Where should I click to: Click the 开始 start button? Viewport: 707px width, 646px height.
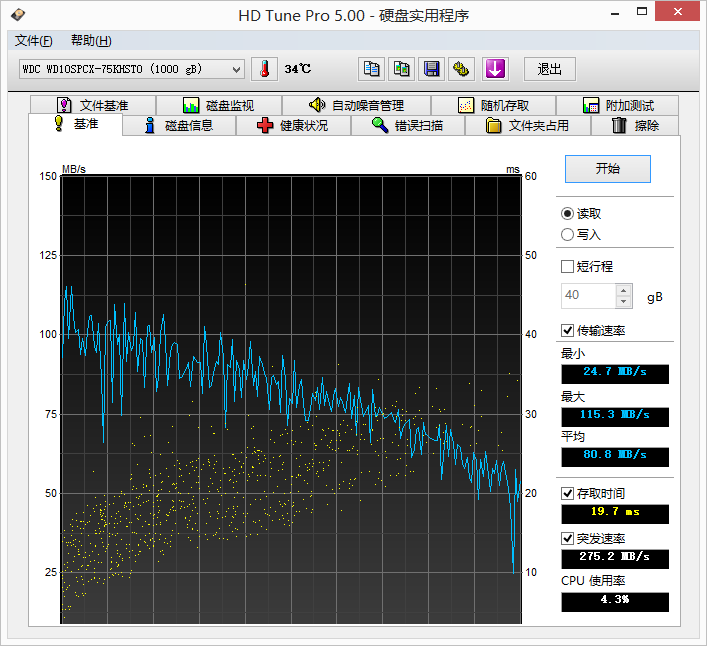point(607,168)
